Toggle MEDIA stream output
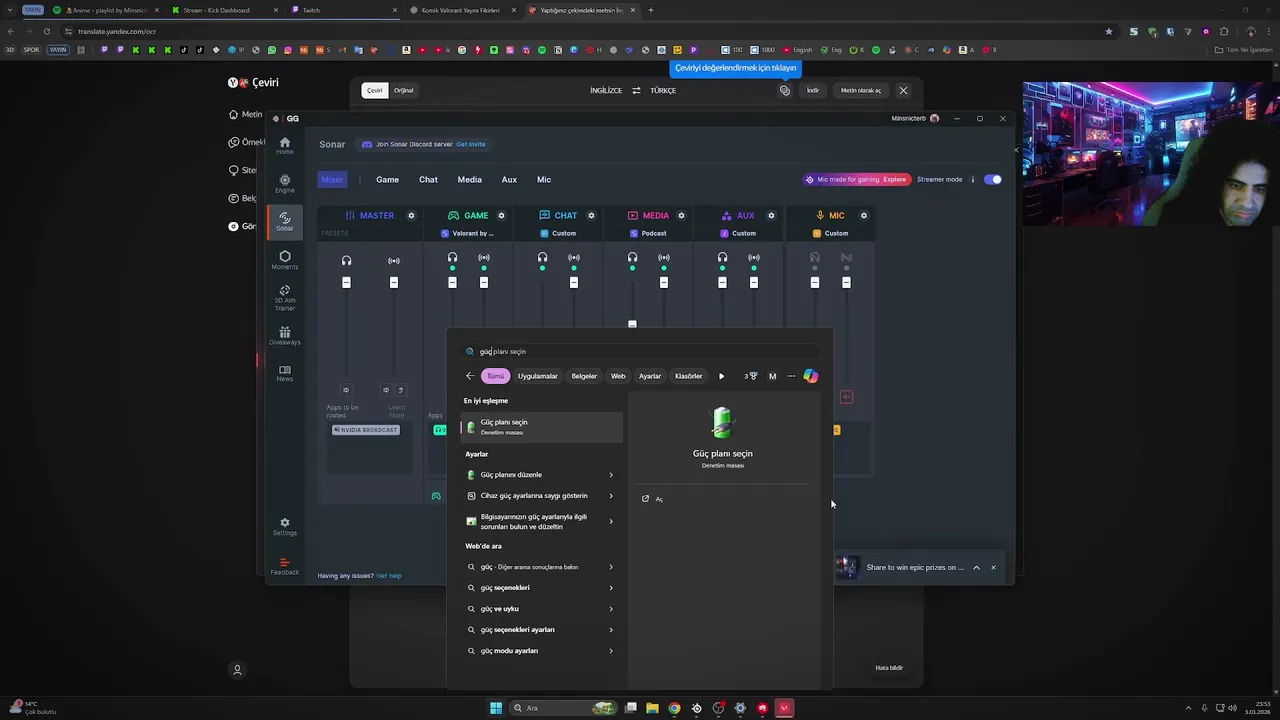Screen dimensions: 1280x720 664,257
